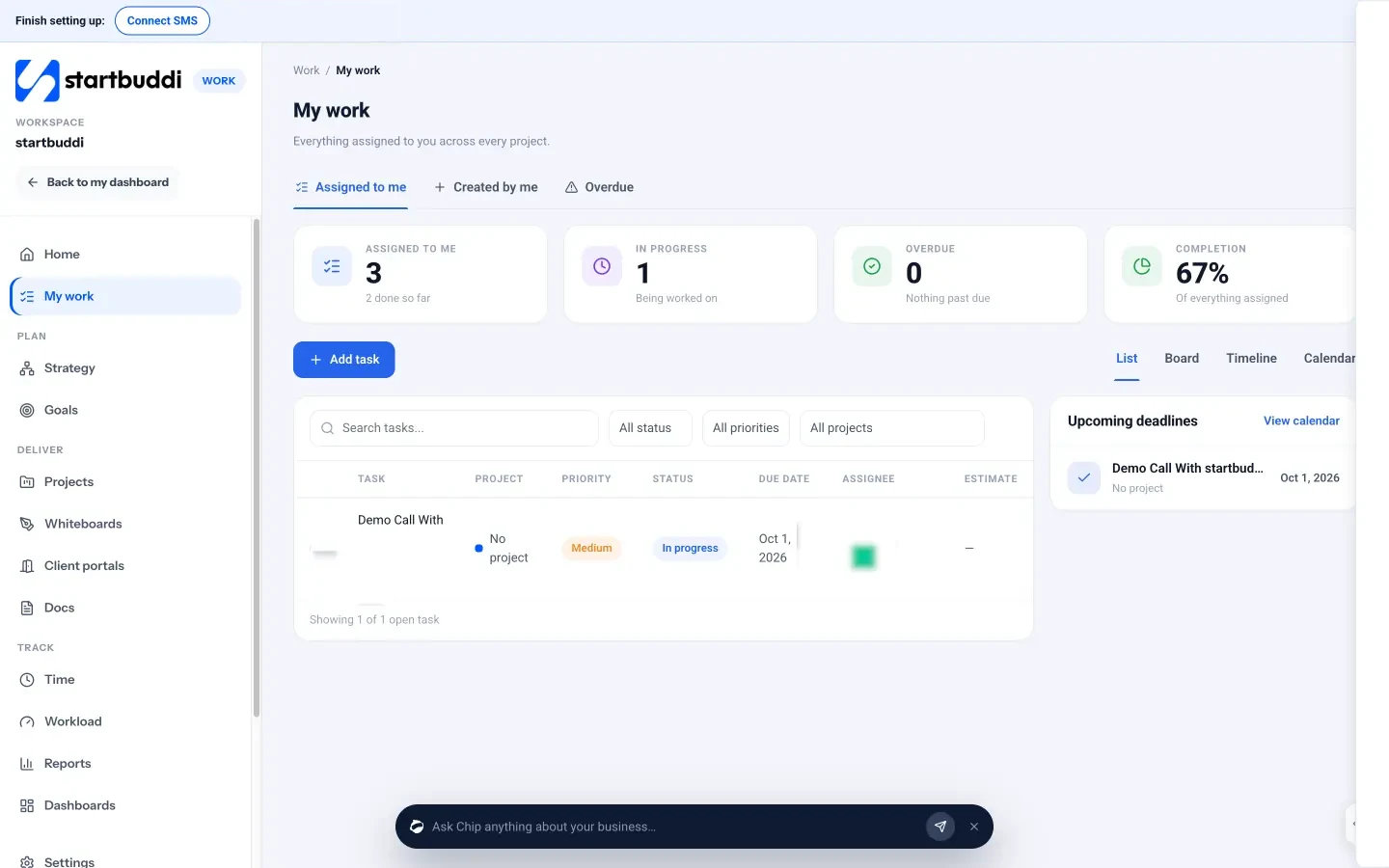This screenshot has height=868, width=1389.
Task: Close the Ask Chip bar
Action: click(x=974, y=827)
